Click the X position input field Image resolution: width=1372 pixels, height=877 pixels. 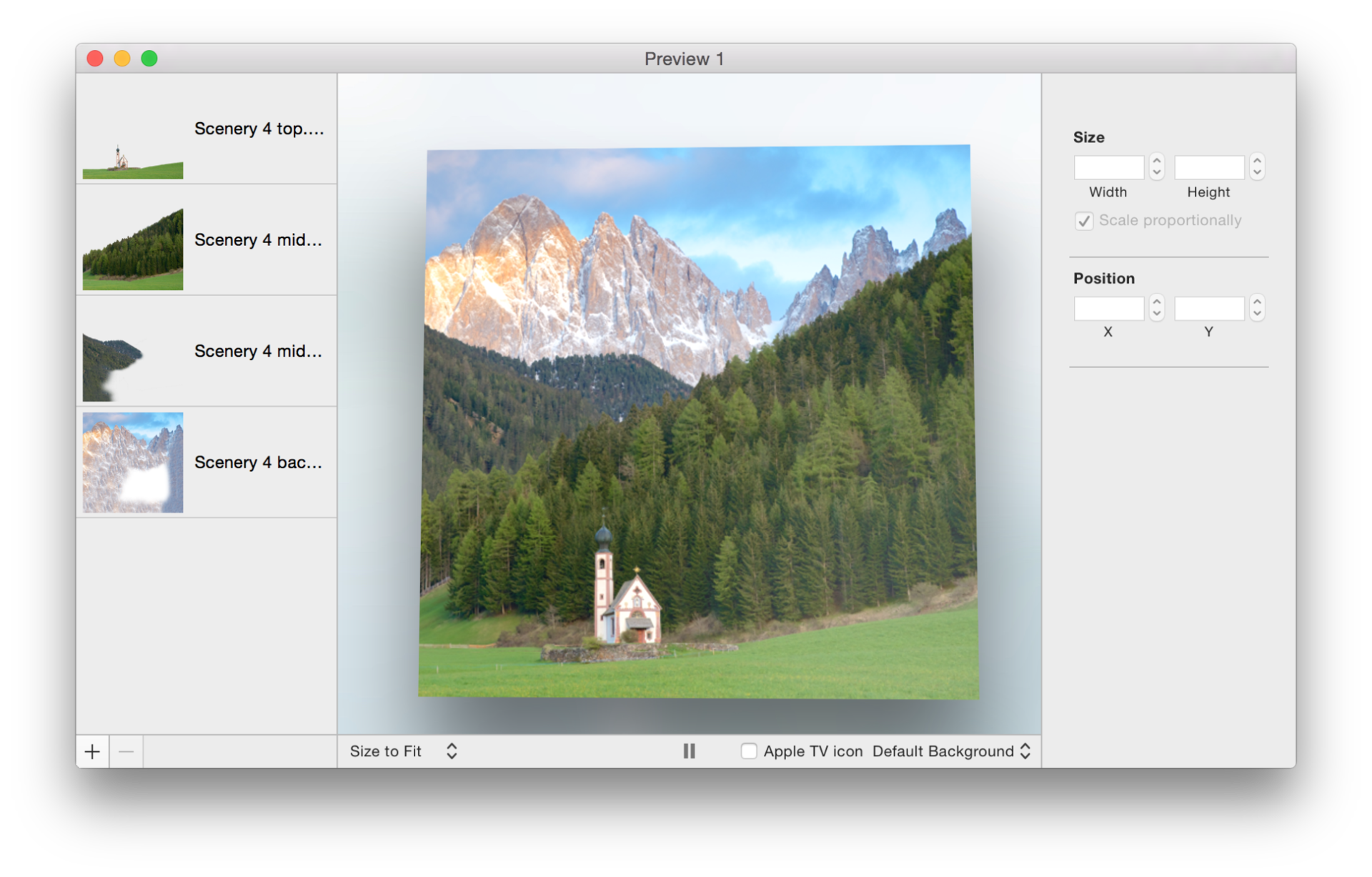(1108, 308)
